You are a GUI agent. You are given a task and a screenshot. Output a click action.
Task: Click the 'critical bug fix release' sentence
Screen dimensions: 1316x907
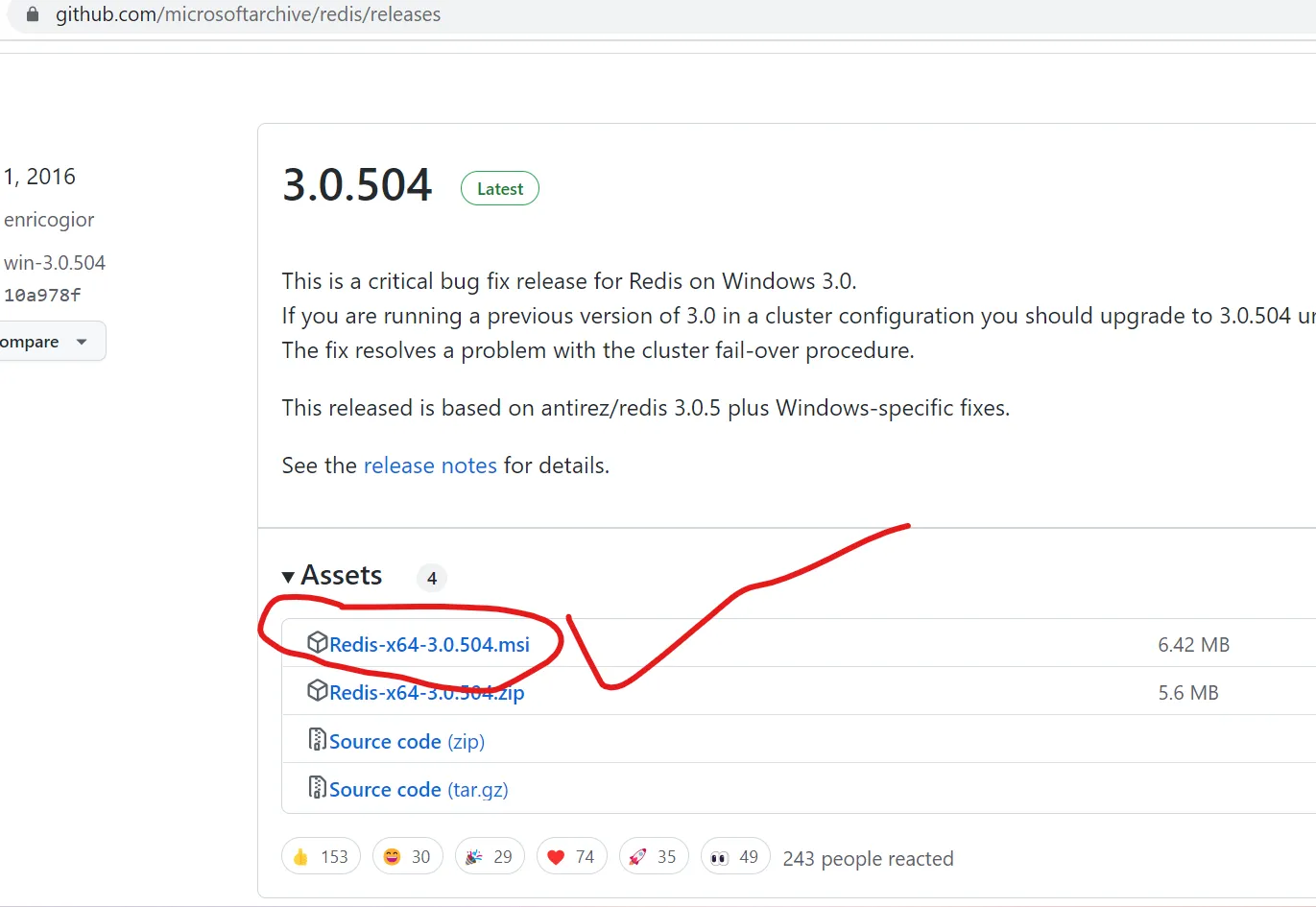[569, 281]
